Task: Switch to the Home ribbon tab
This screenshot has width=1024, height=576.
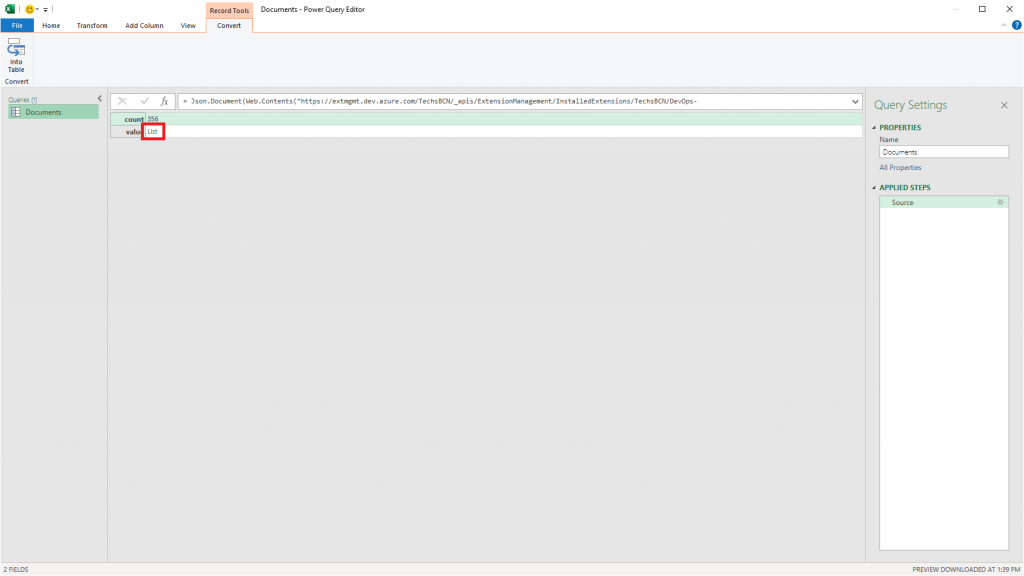Action: tap(50, 25)
